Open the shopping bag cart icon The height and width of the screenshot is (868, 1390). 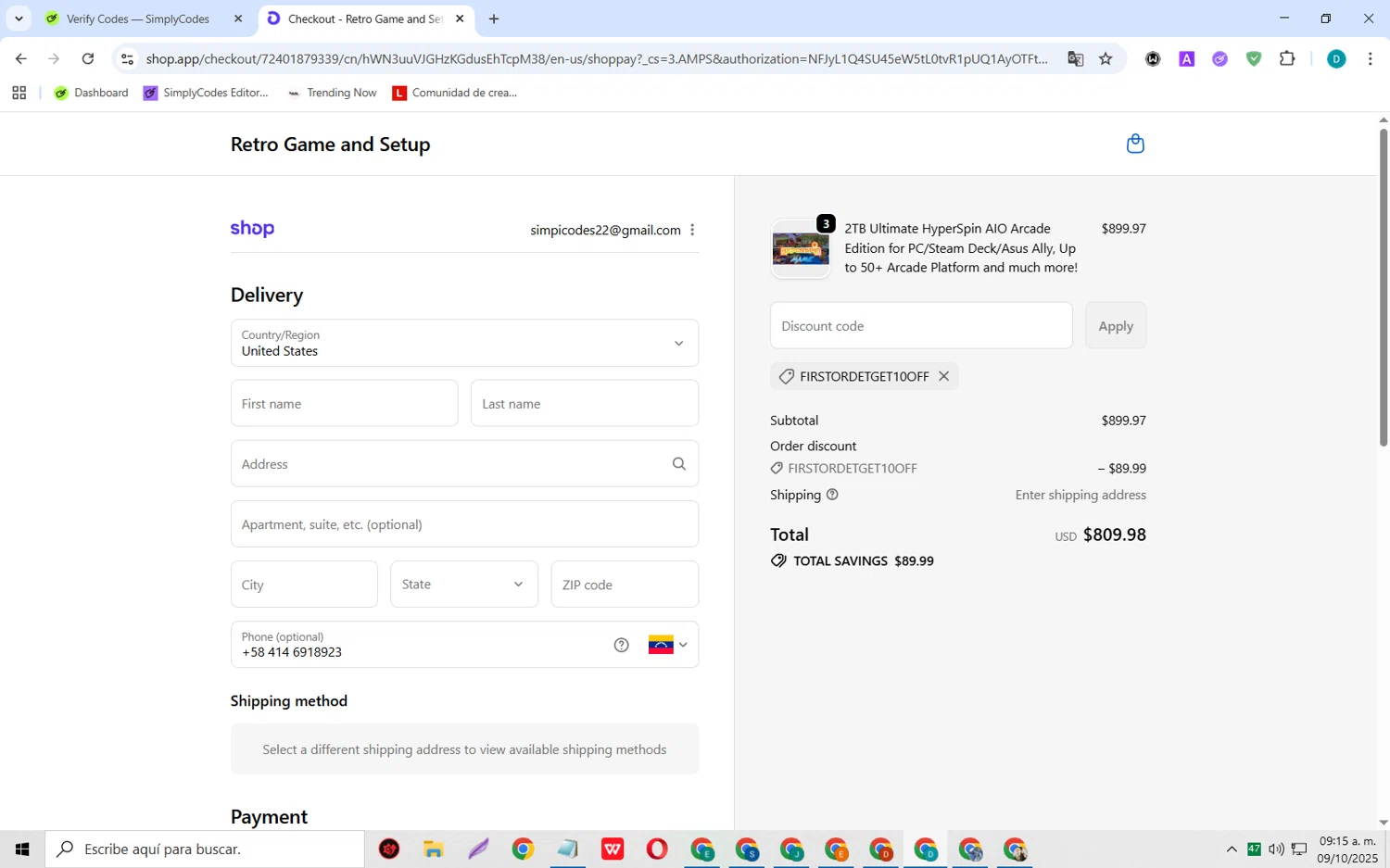(x=1135, y=144)
